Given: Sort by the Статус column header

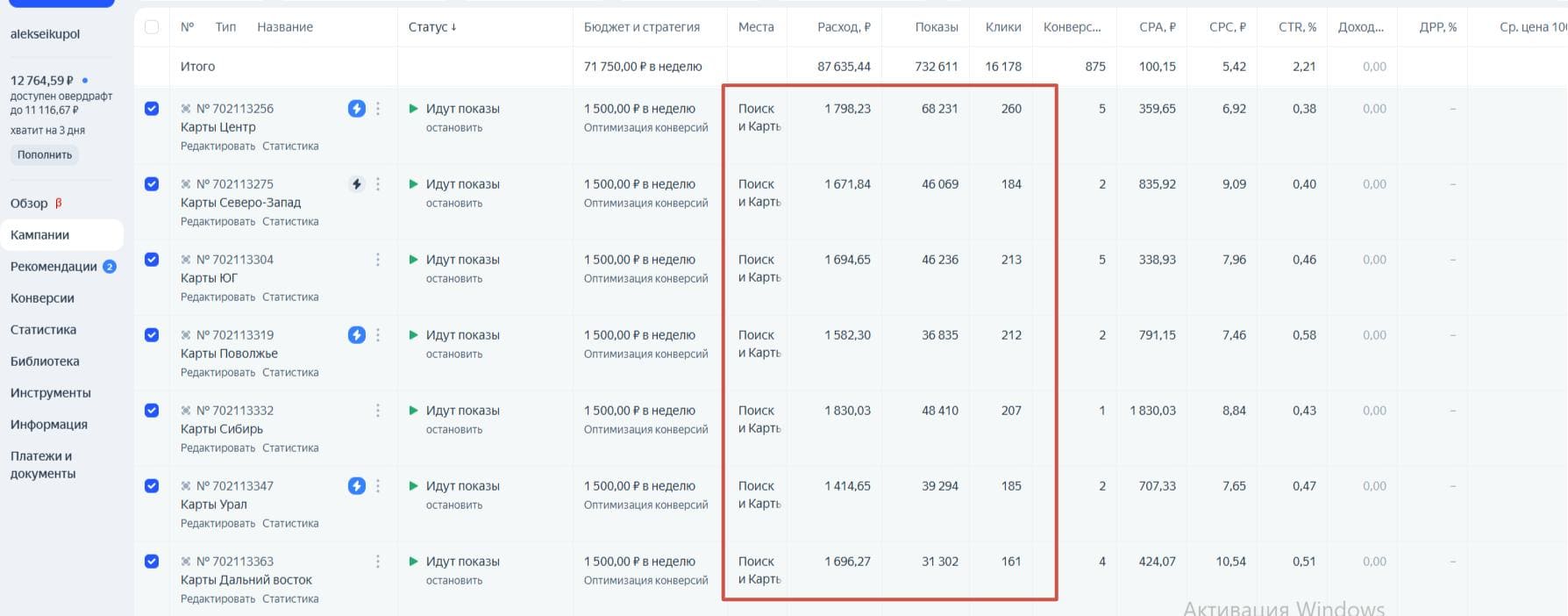Looking at the screenshot, I should tap(432, 27).
